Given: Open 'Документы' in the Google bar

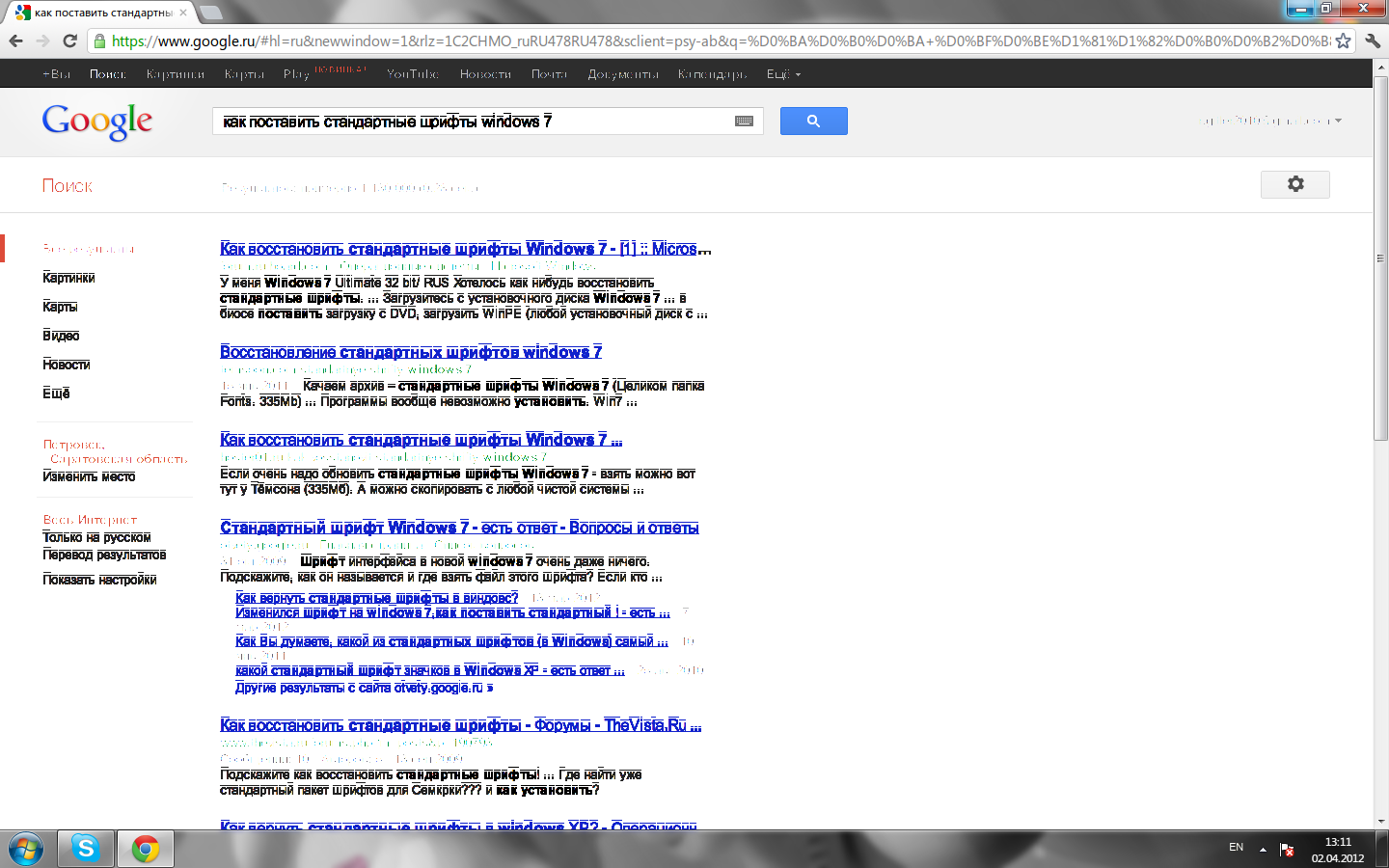Looking at the screenshot, I should [x=623, y=74].
